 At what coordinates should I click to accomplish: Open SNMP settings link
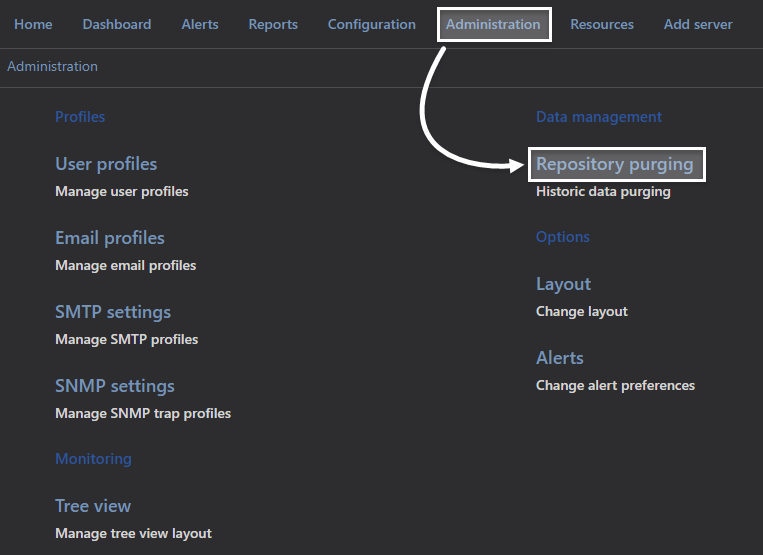[115, 386]
